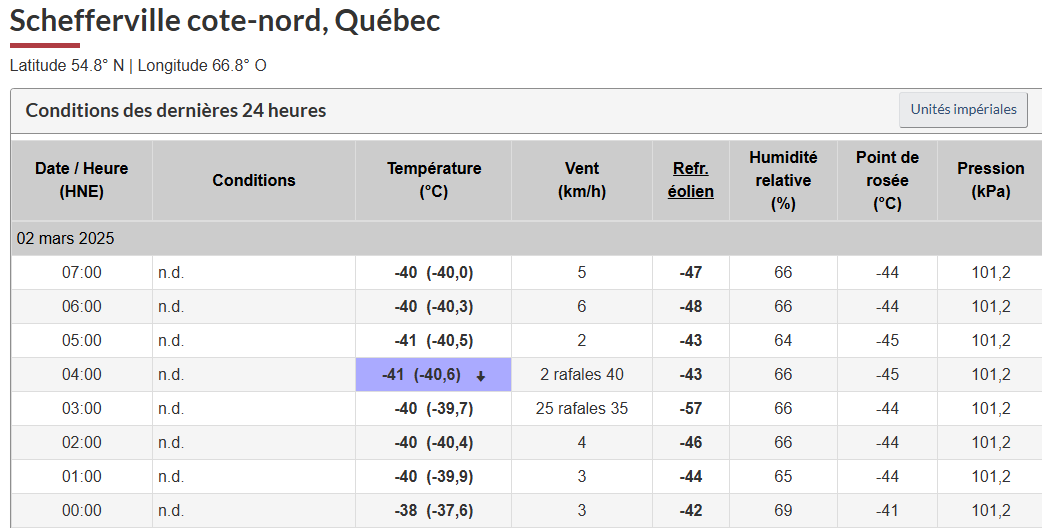Click the 02 mars 2025 date row
1042x528 pixels.
(x=66, y=239)
